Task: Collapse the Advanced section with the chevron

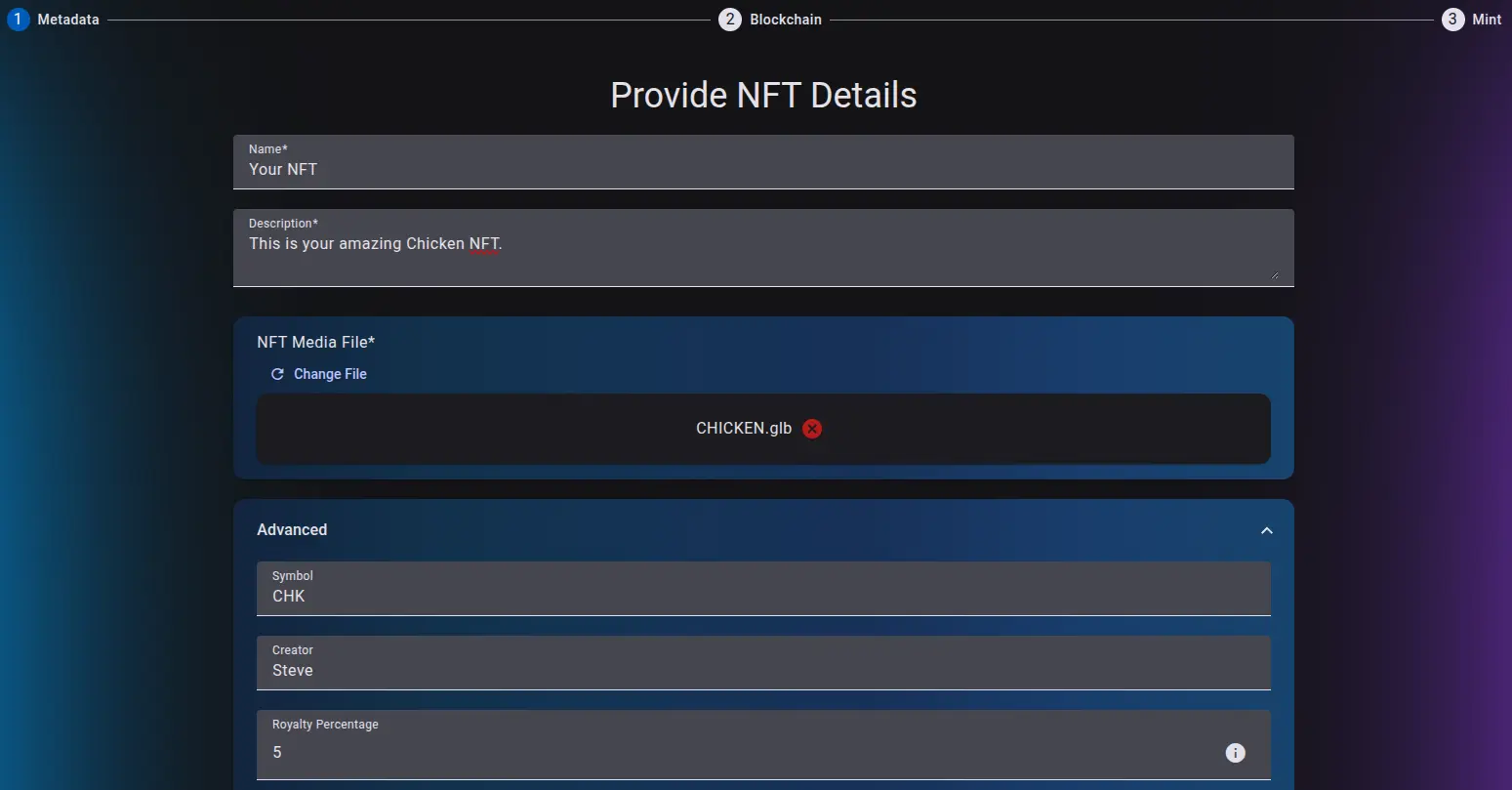Action: [1266, 530]
